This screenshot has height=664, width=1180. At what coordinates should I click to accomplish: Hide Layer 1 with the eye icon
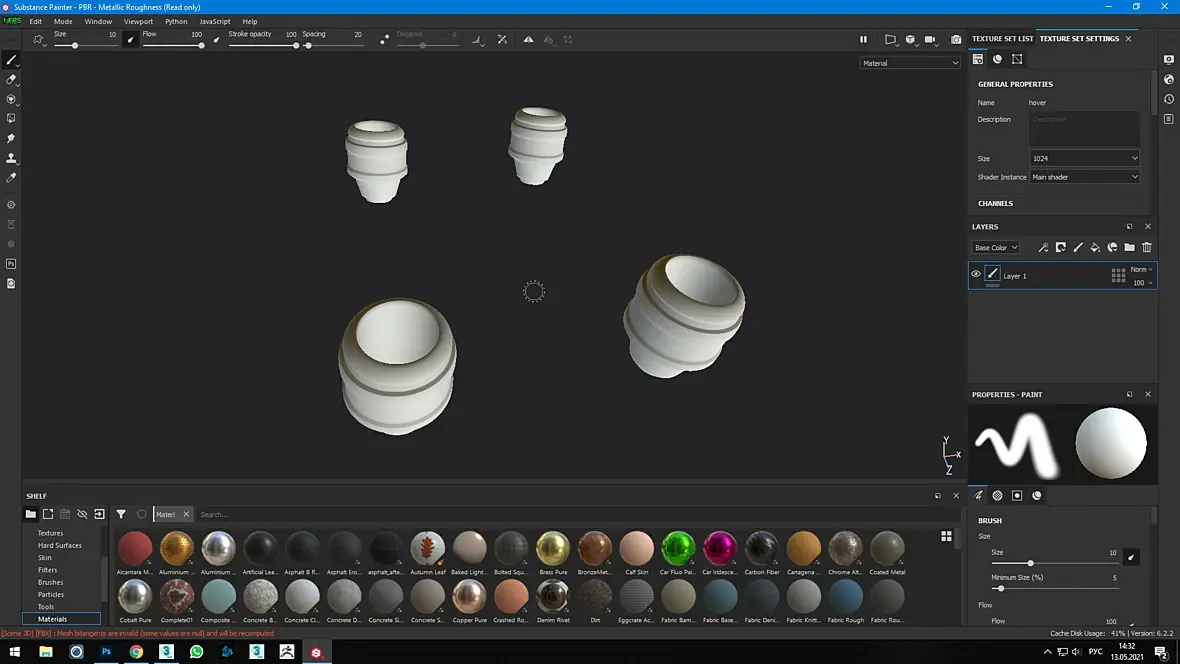(x=975, y=274)
